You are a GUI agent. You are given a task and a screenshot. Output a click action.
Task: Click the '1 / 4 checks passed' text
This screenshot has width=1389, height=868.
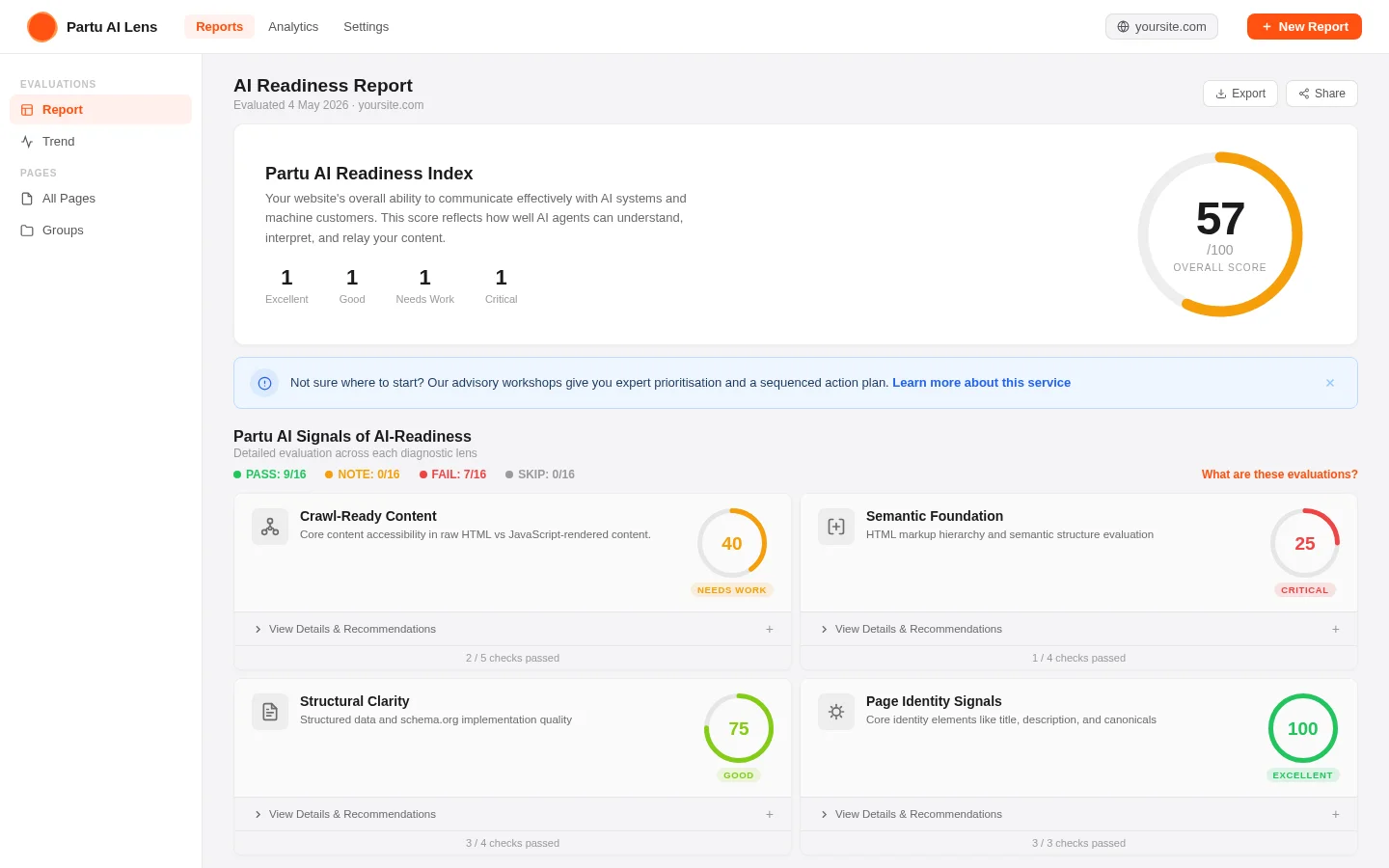click(x=1078, y=658)
